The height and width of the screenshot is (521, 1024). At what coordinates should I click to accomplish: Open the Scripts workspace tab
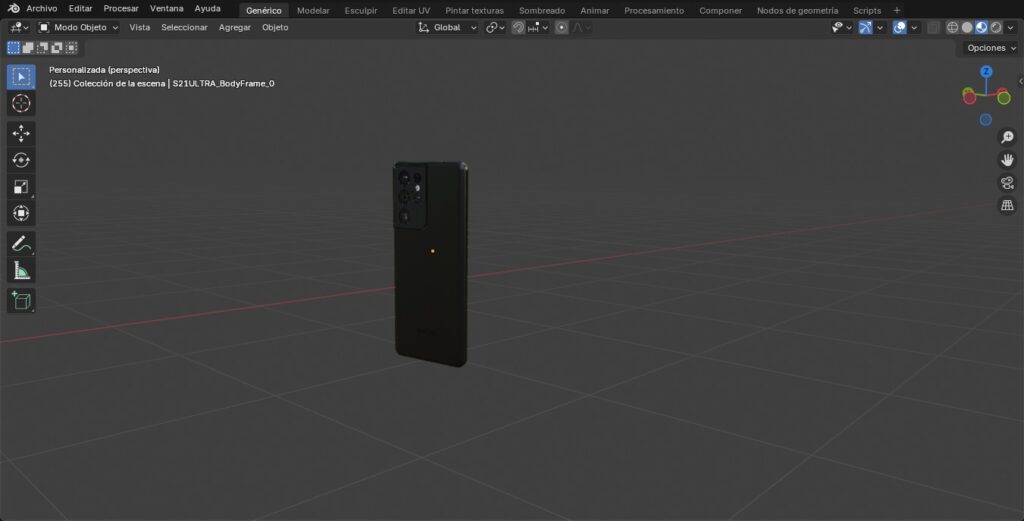pyautogui.click(x=867, y=10)
